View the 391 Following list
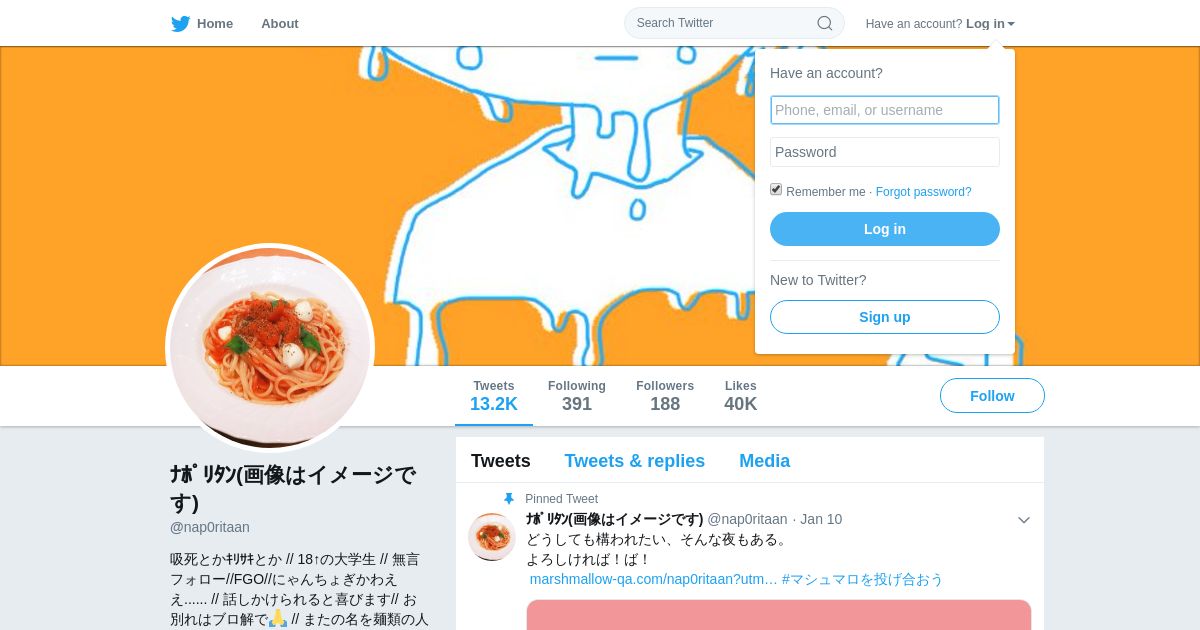Image resolution: width=1200 pixels, height=630 pixels. (x=577, y=396)
